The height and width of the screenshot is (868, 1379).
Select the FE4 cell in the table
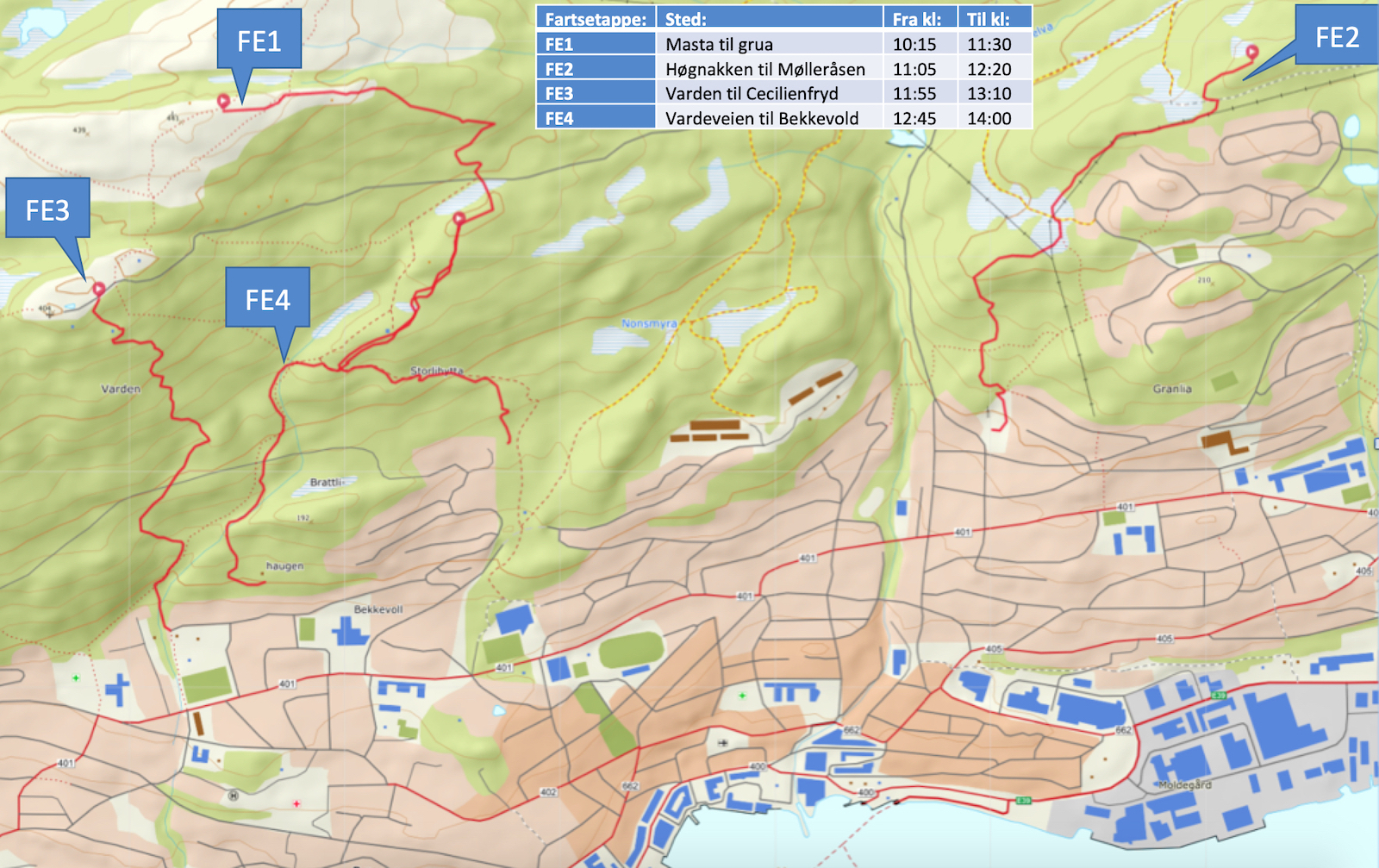[x=596, y=117]
